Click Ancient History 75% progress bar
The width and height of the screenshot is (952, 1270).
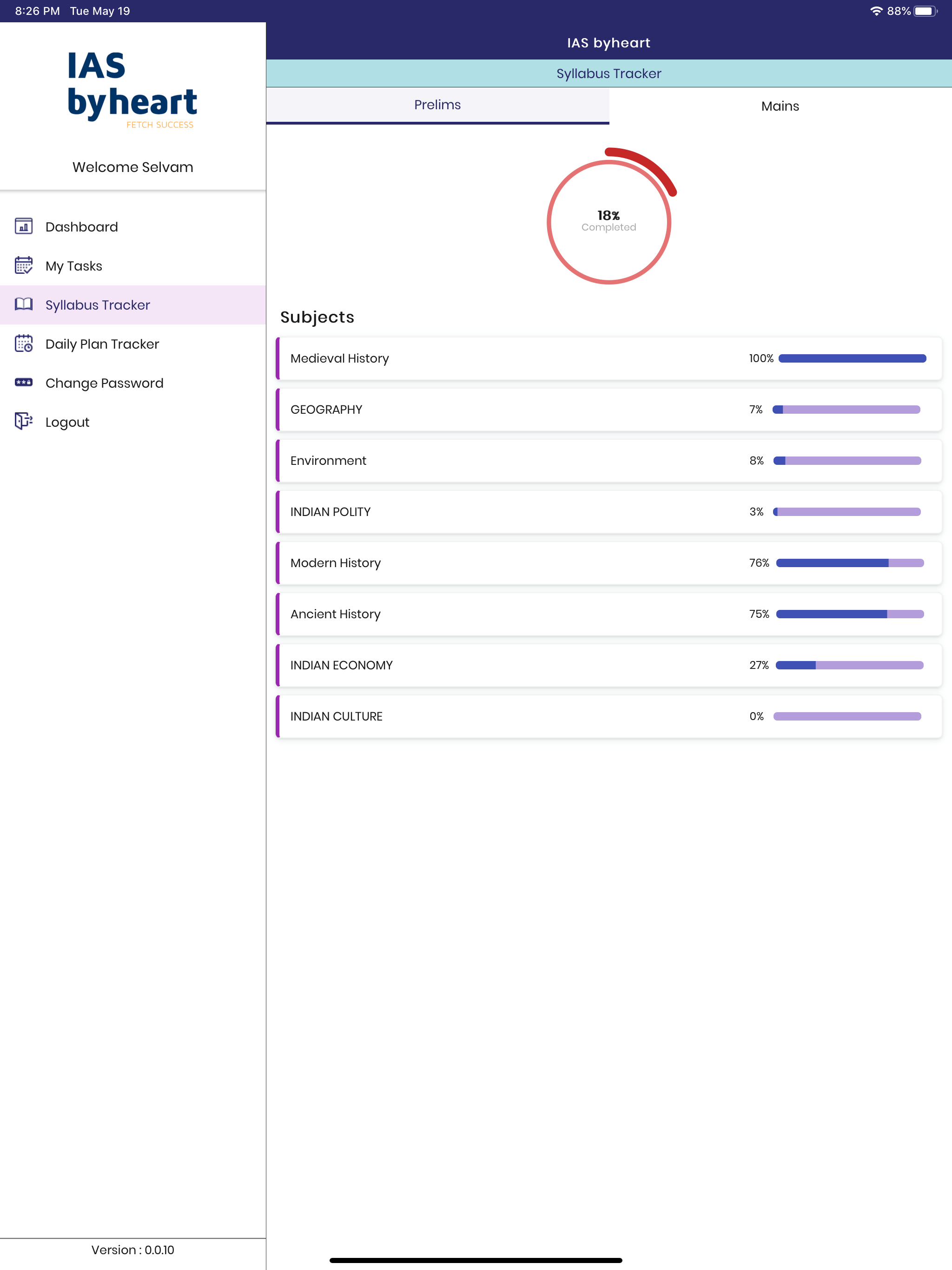coord(850,614)
